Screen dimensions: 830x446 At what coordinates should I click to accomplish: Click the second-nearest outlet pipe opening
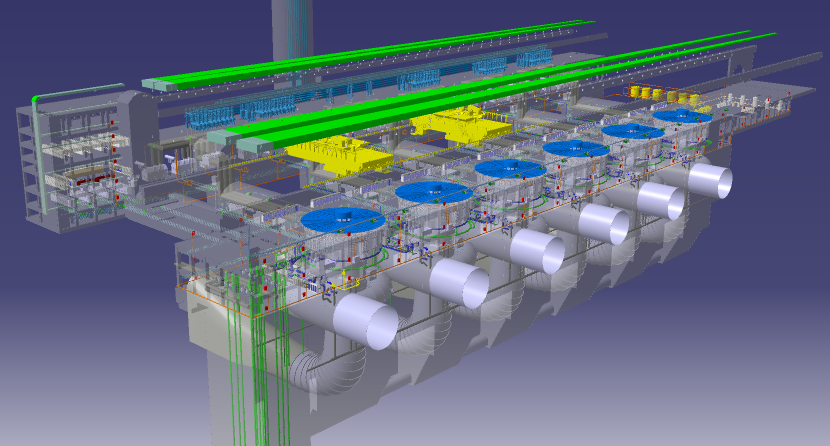pos(461,286)
